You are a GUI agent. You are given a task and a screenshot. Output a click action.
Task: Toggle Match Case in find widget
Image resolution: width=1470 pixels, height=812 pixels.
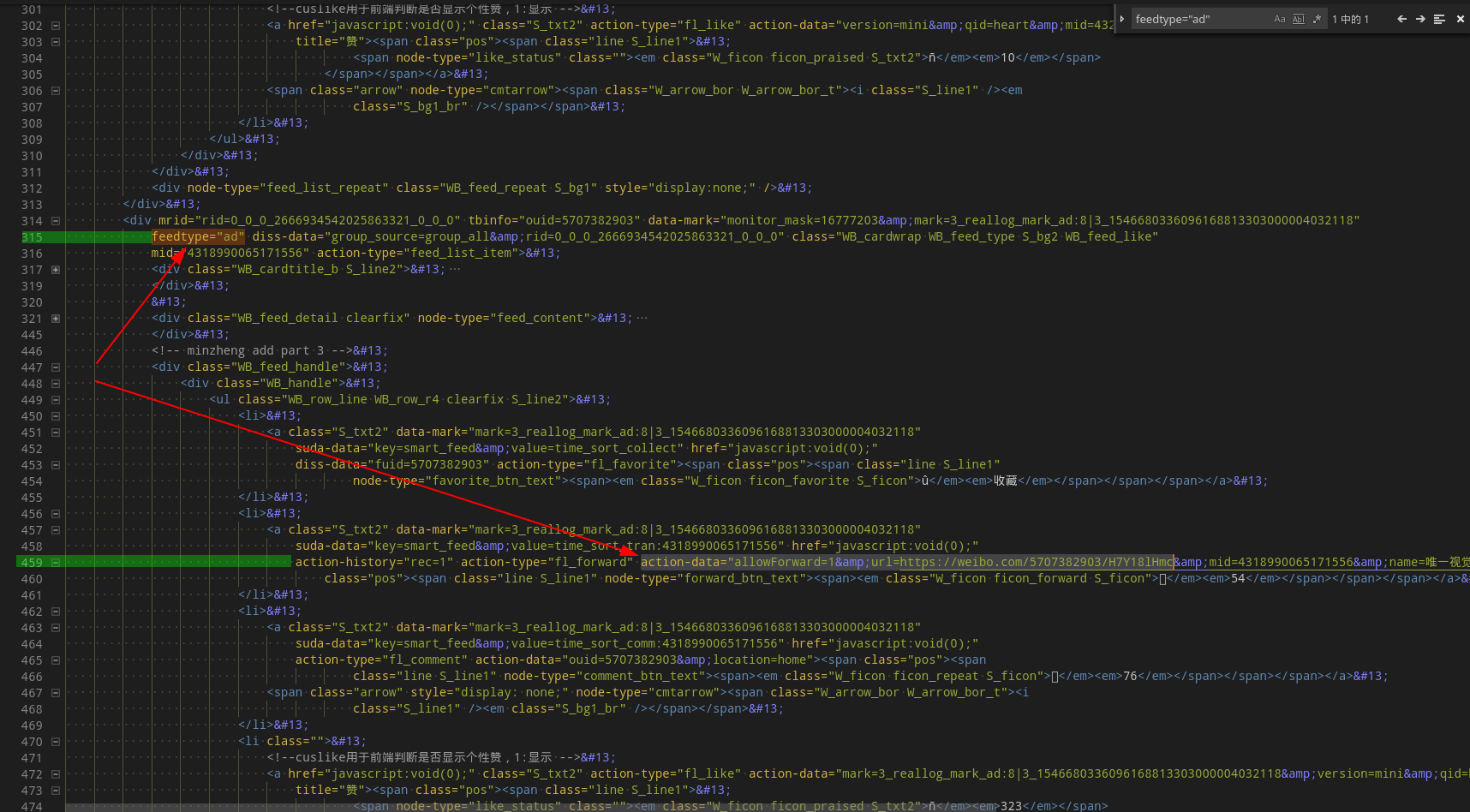tap(1280, 19)
